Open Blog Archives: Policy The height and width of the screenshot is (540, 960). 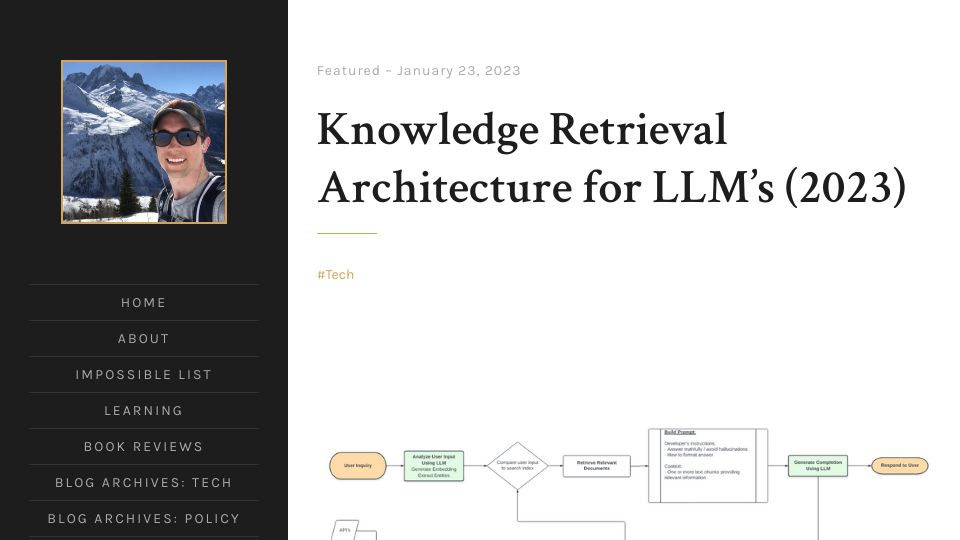(x=143, y=519)
